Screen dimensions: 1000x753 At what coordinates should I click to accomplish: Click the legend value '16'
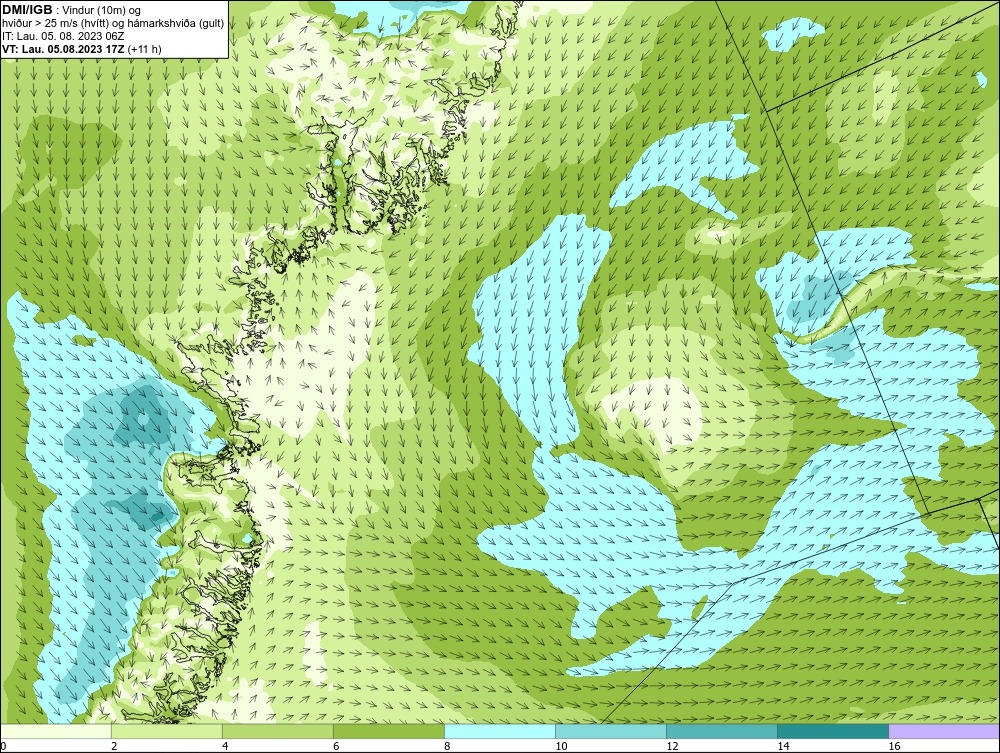(x=894, y=746)
